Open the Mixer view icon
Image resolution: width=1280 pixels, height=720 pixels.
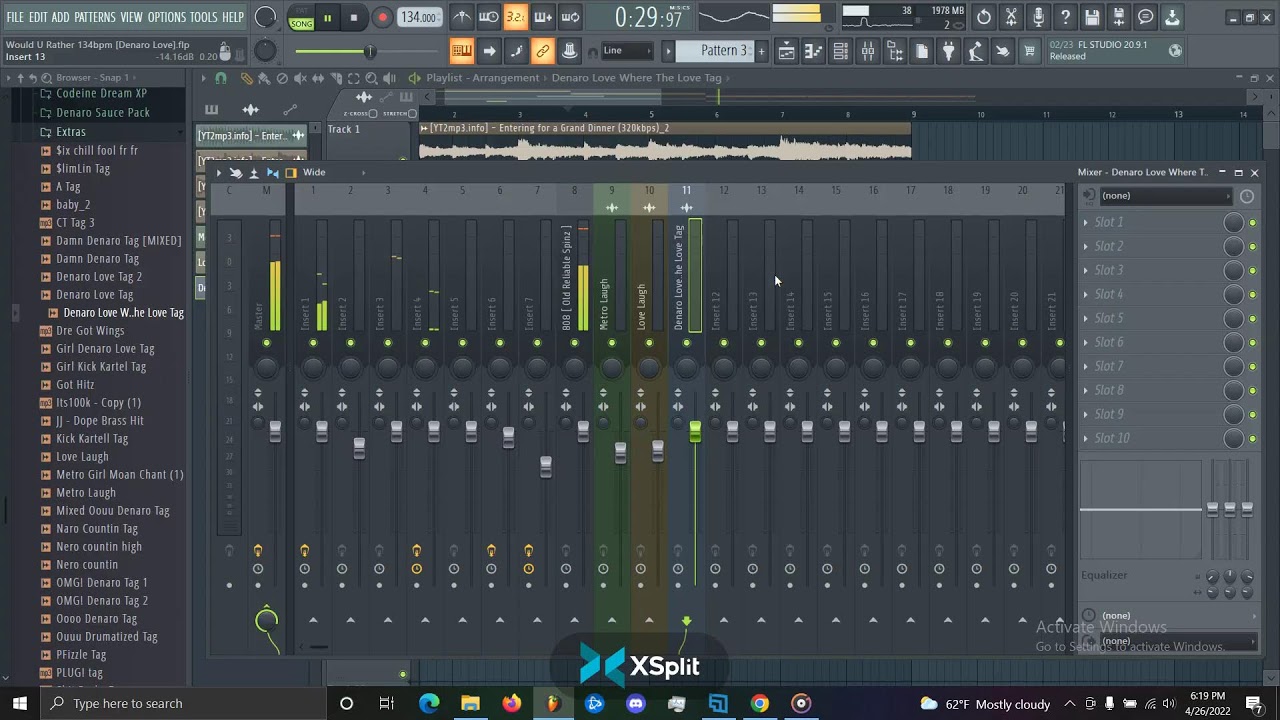click(x=867, y=51)
